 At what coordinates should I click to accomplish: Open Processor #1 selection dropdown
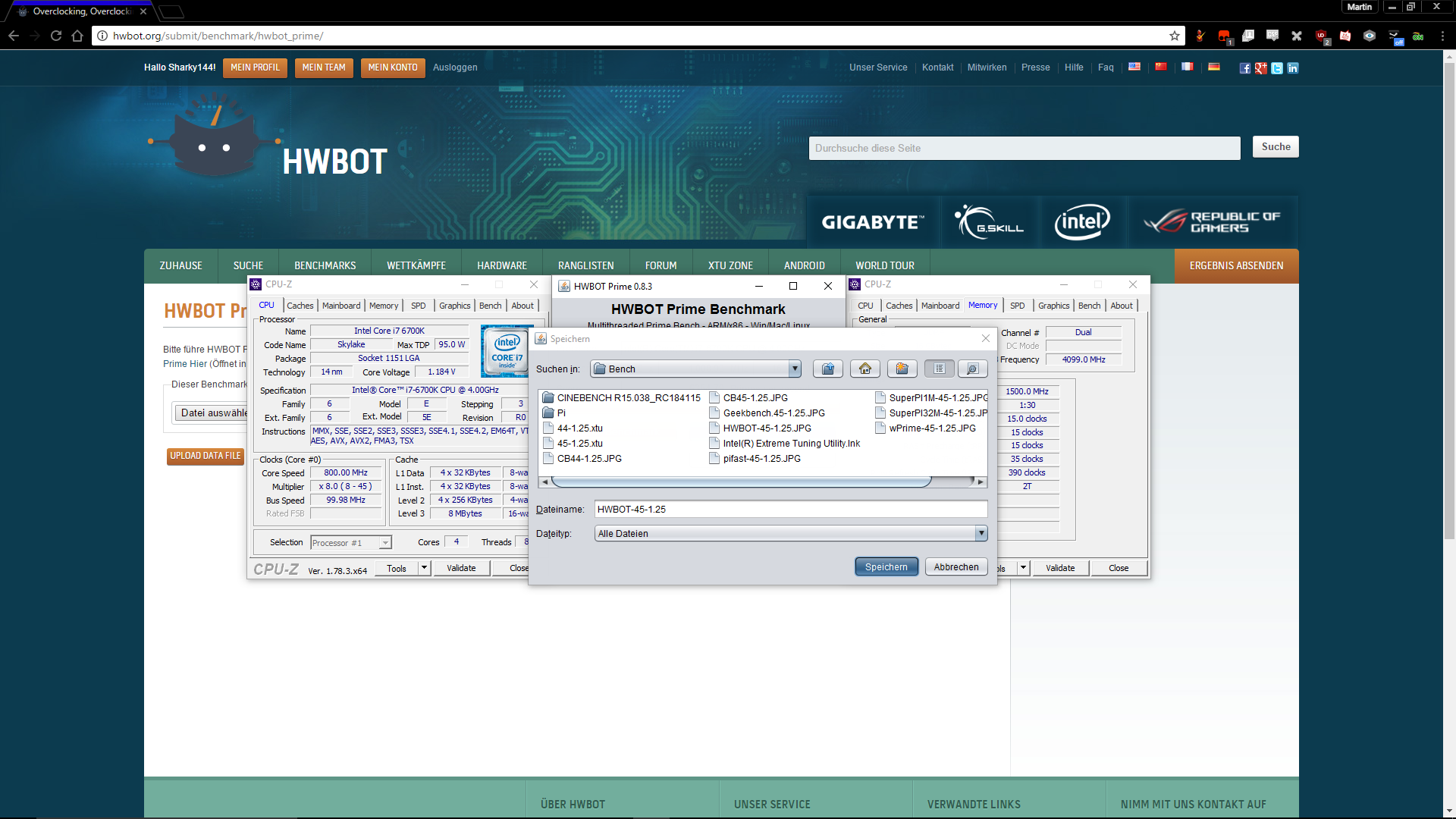pos(351,542)
